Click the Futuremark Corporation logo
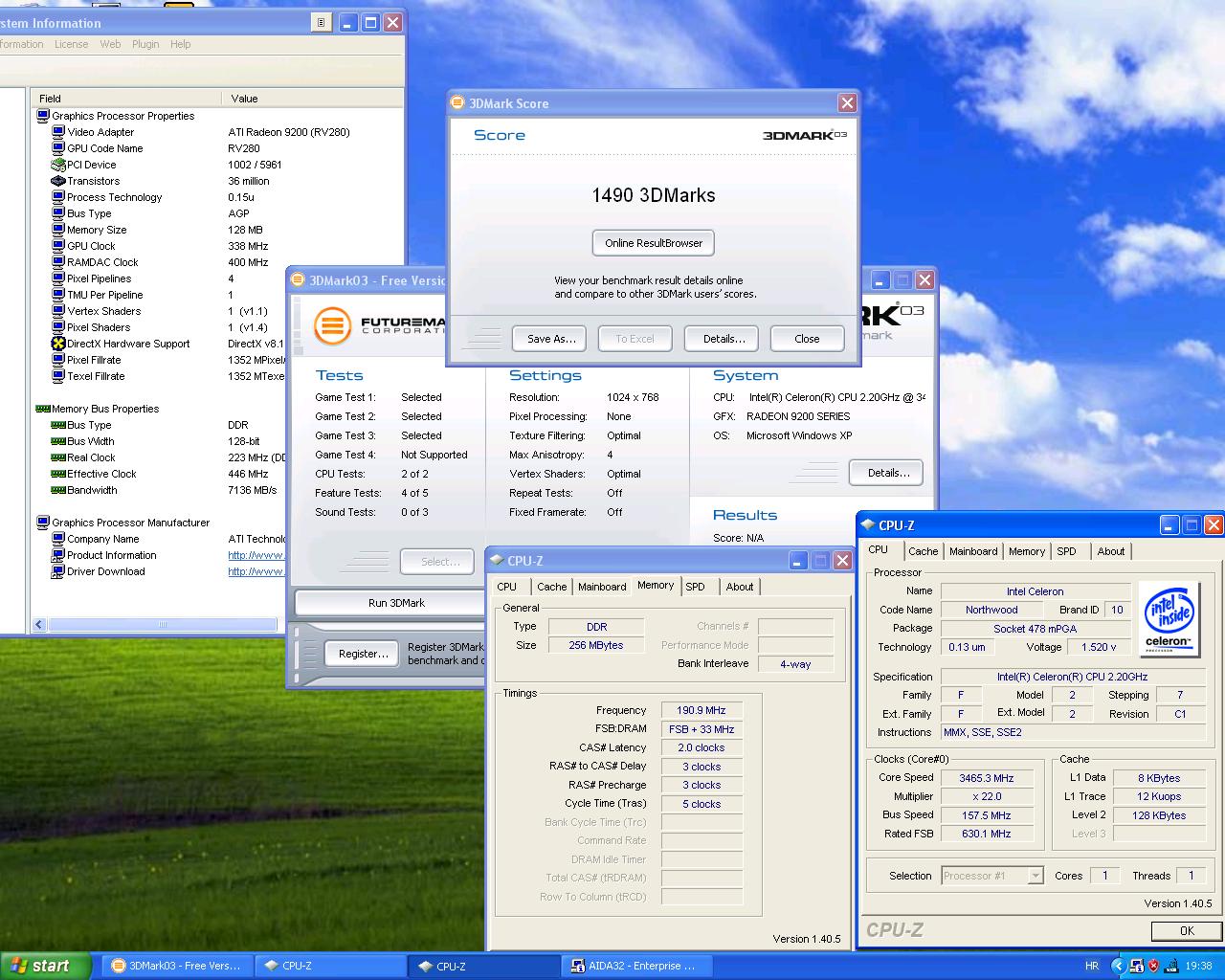The height and width of the screenshot is (980, 1225). (x=379, y=325)
